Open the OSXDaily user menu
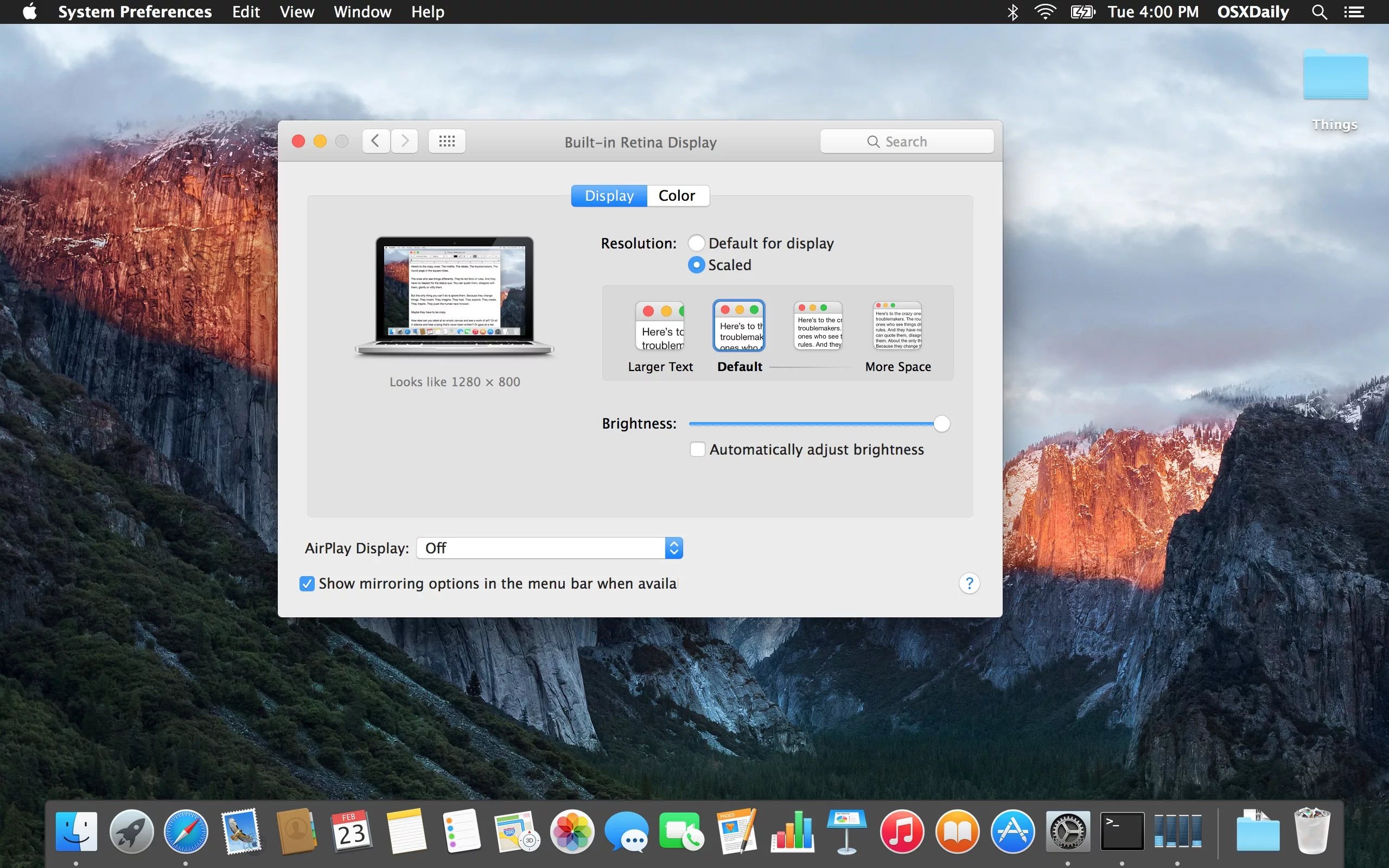1389x868 pixels. pyautogui.click(x=1253, y=12)
